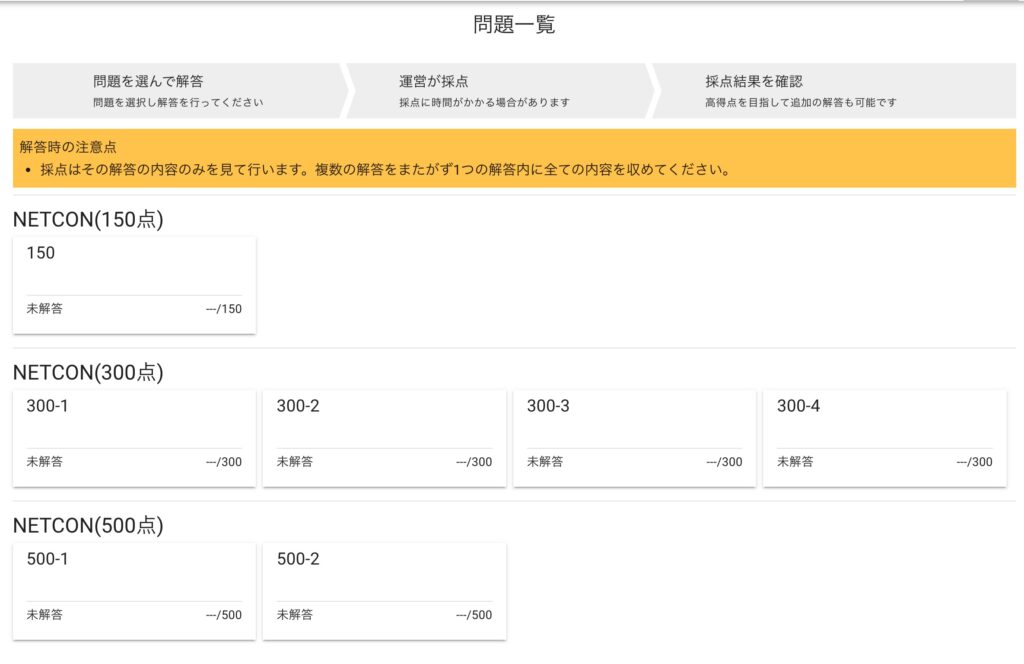This screenshot has height=664, width=1024.
Task: Open problem card 300-3
Action: [x=635, y=438]
